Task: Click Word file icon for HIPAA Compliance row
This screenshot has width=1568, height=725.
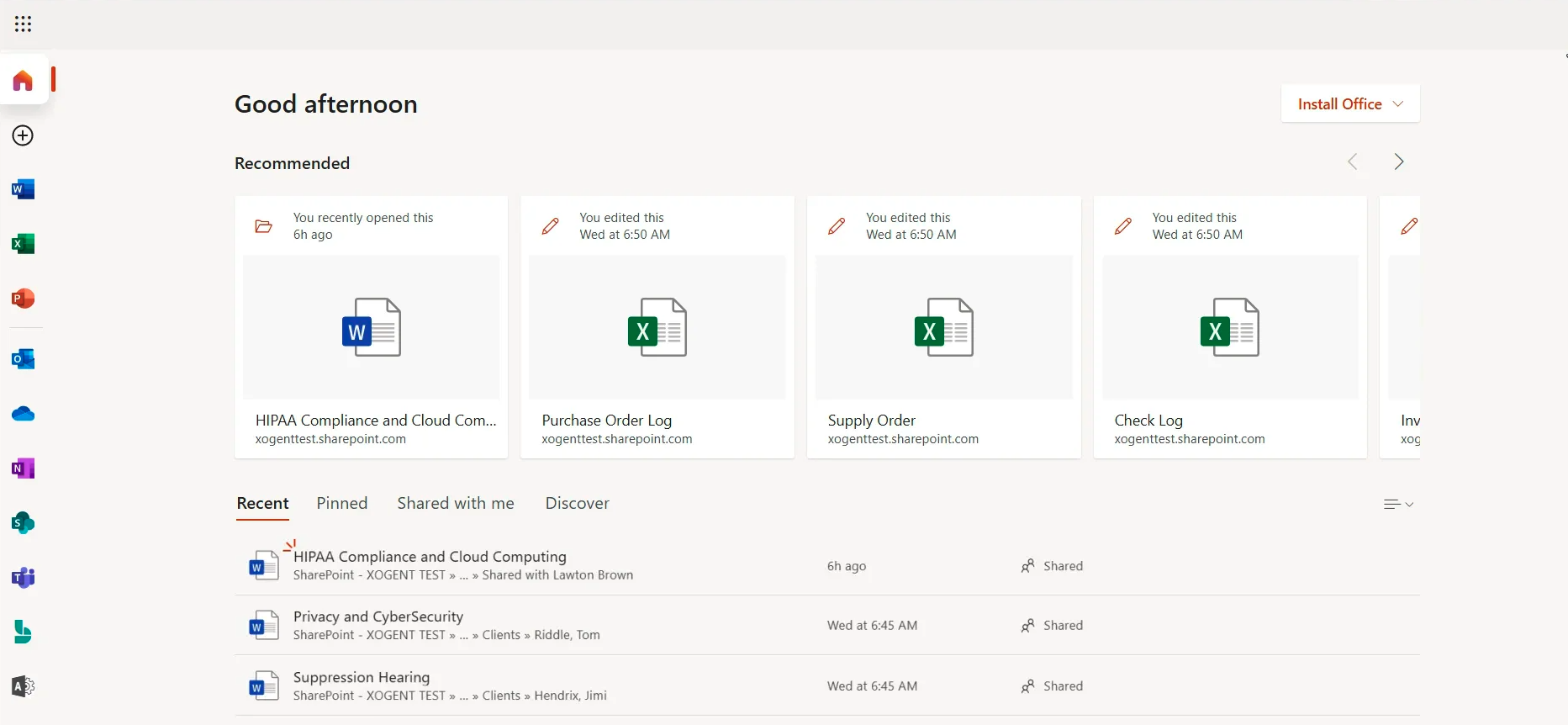Action: click(263, 565)
